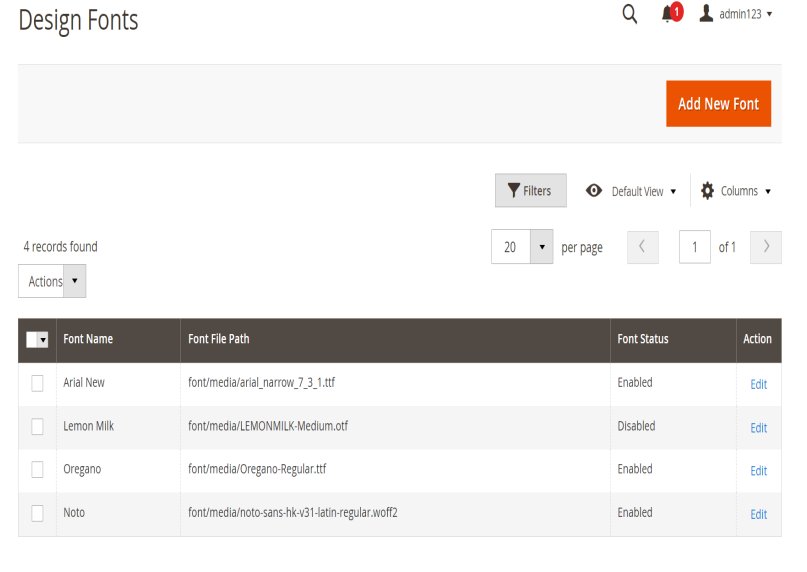
Task: Open the Columns gear menu
Action: 736,191
